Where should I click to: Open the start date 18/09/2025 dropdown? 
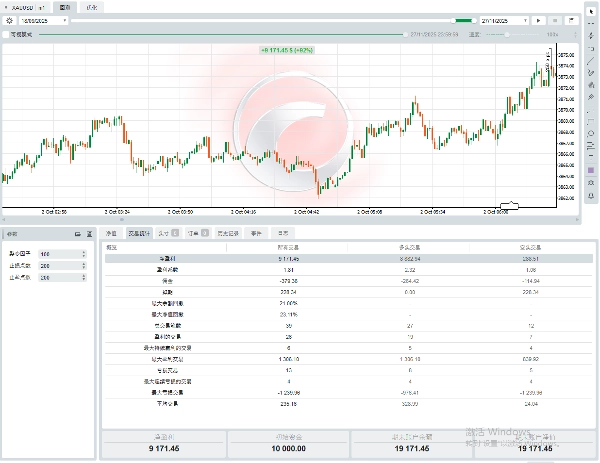point(66,20)
